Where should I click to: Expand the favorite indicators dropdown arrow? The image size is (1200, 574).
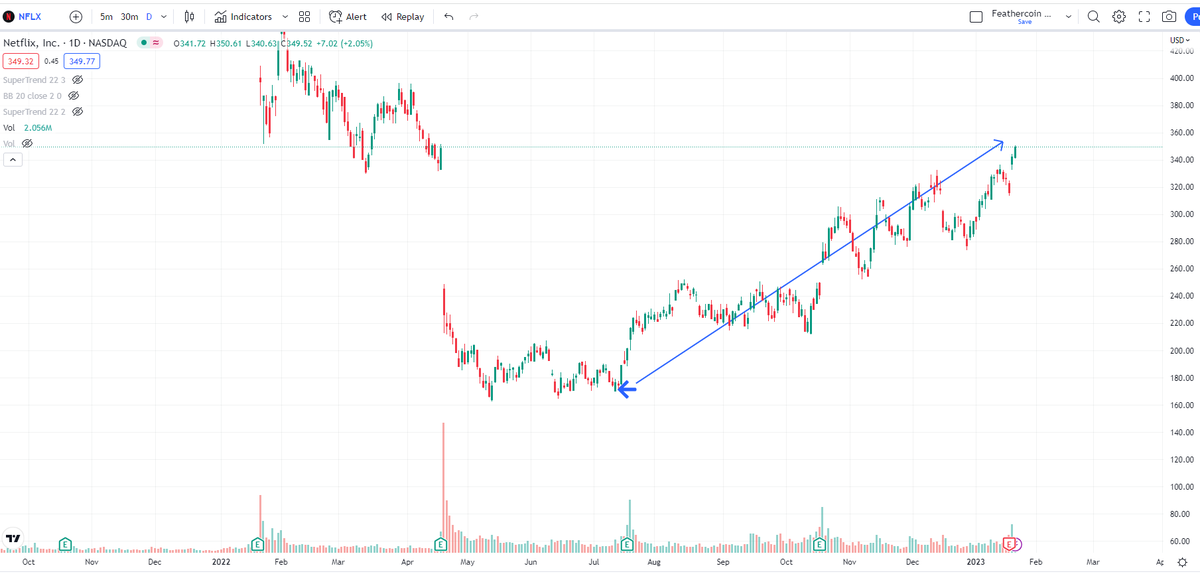pos(285,17)
